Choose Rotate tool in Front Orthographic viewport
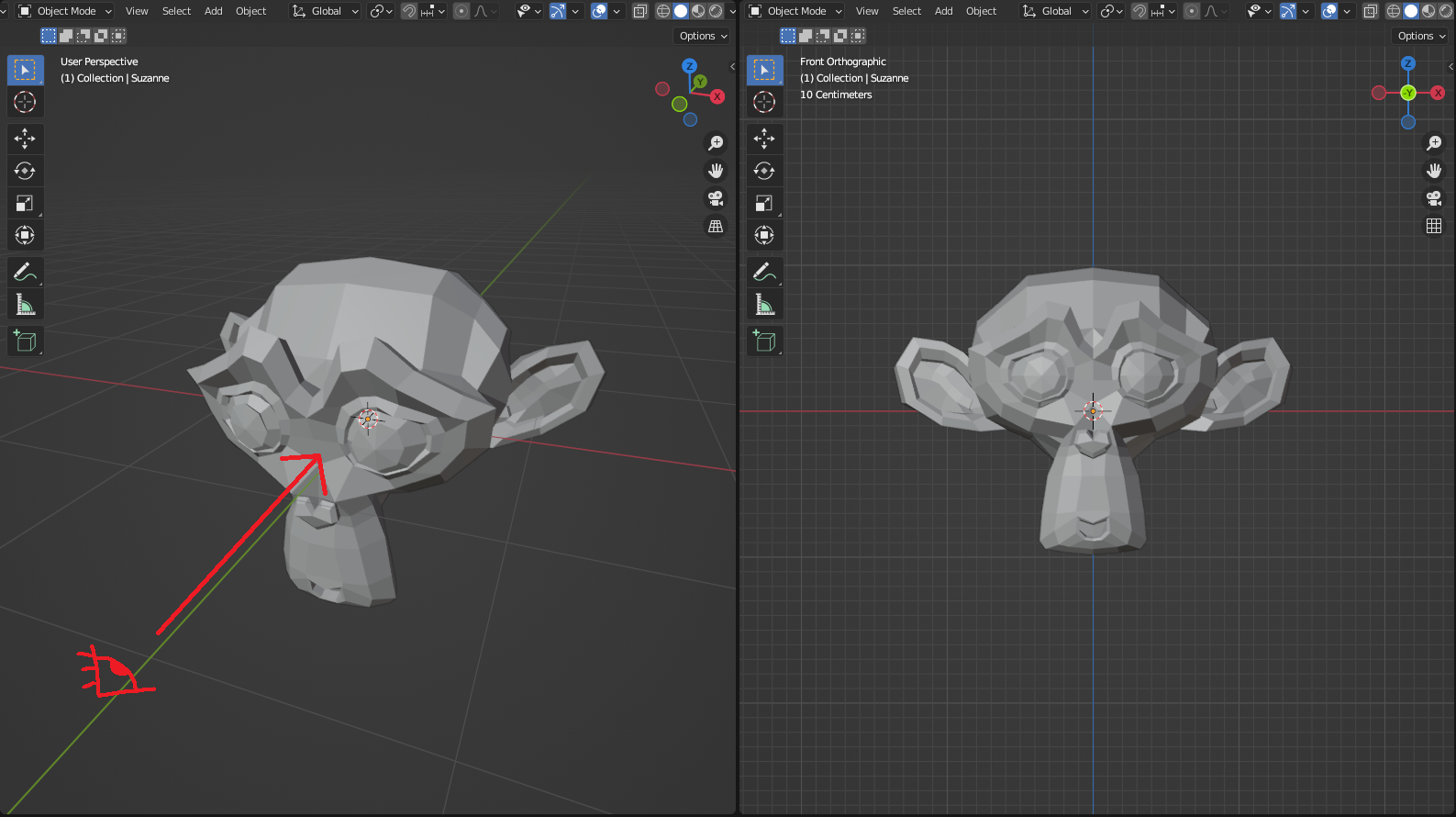This screenshot has height=817, width=1456. pos(764,171)
